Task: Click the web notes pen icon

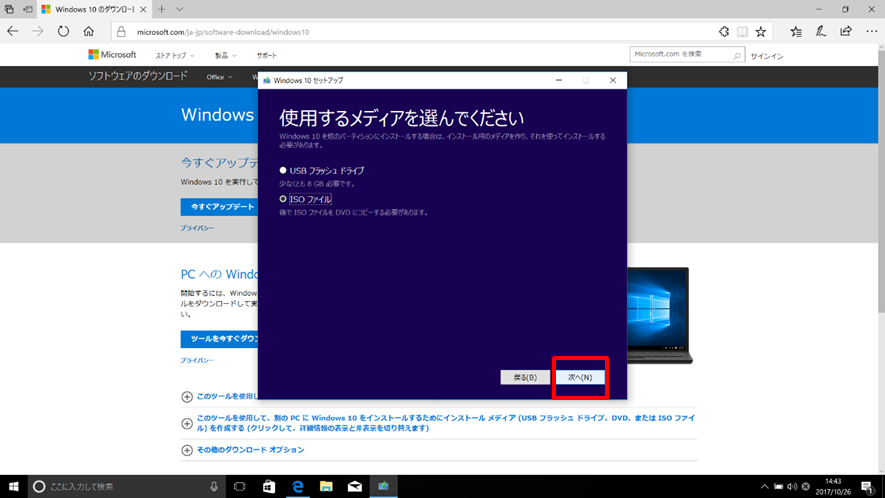Action: point(821,32)
